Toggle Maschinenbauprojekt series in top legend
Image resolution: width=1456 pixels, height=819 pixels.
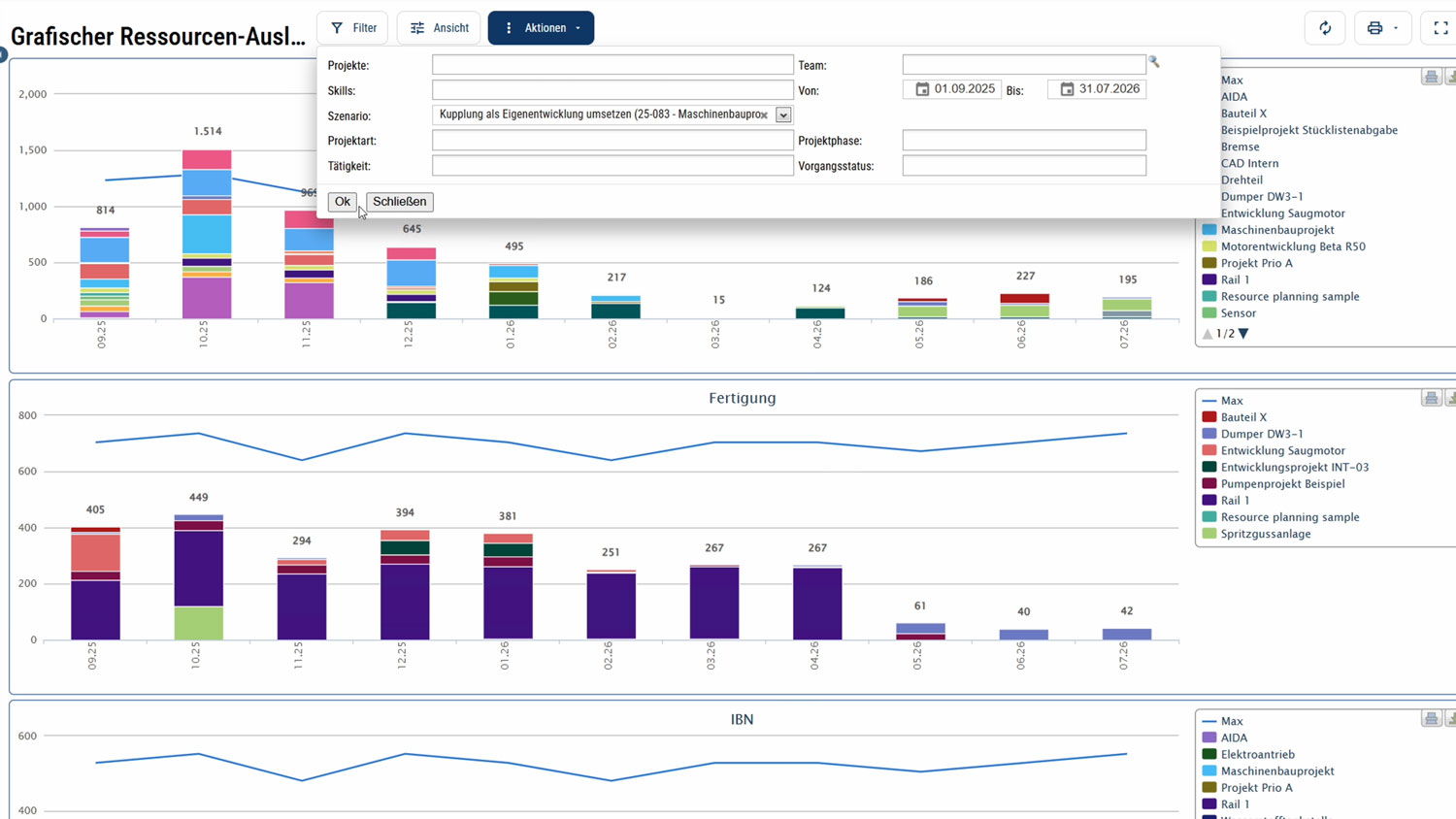(1276, 230)
